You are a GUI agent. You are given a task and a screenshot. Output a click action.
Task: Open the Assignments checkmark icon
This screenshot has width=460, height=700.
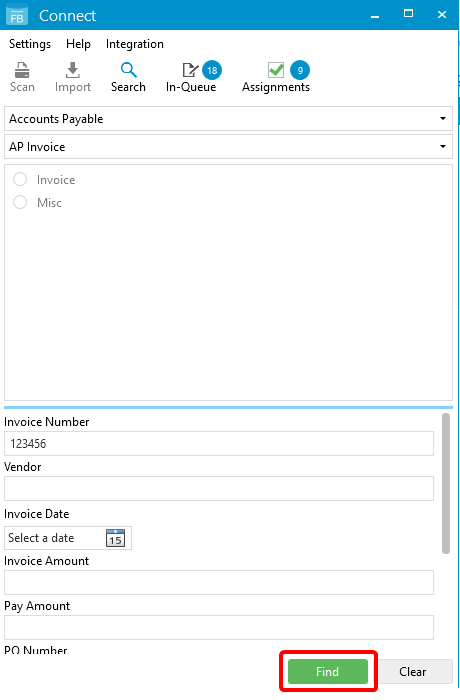click(x=276, y=70)
